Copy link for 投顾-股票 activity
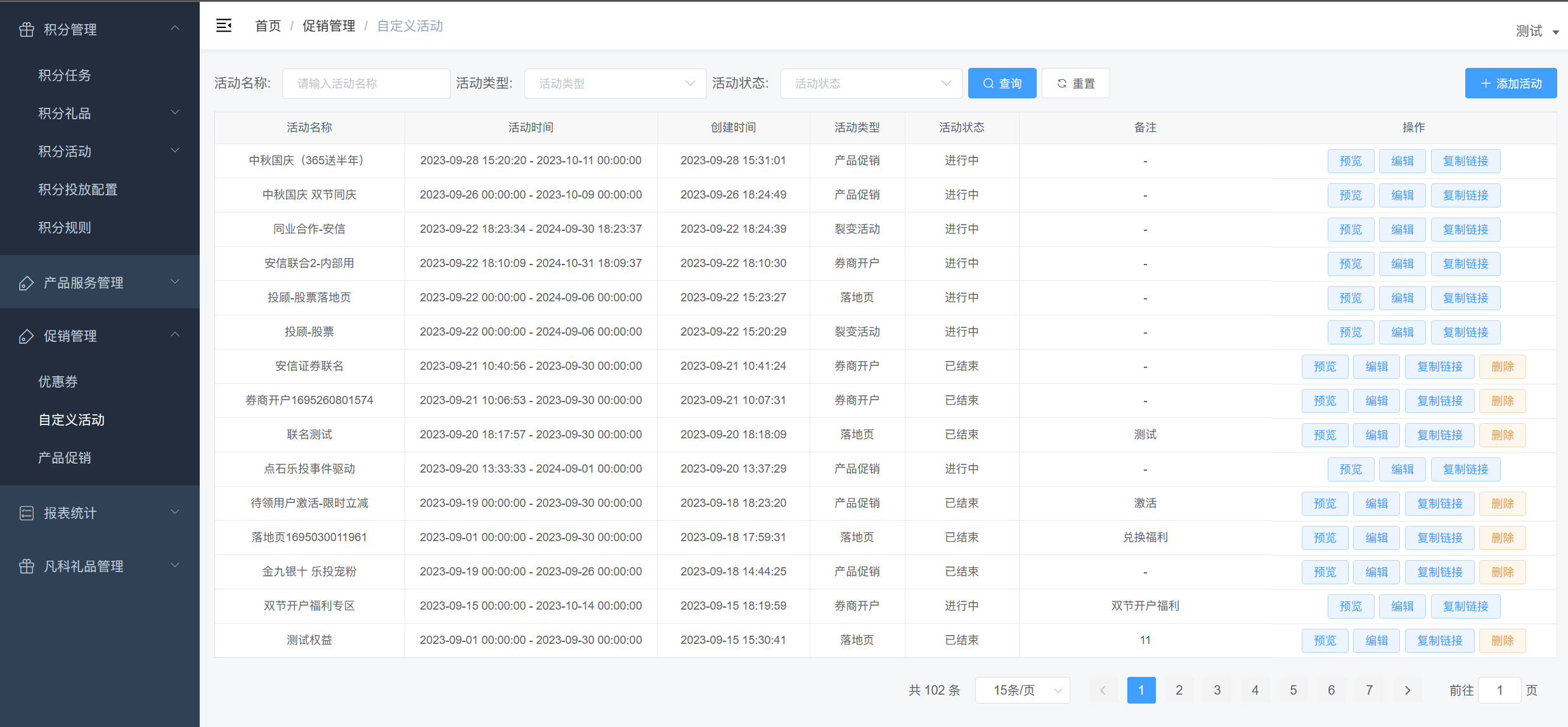Screen dimensions: 1568x727 coord(1465,332)
